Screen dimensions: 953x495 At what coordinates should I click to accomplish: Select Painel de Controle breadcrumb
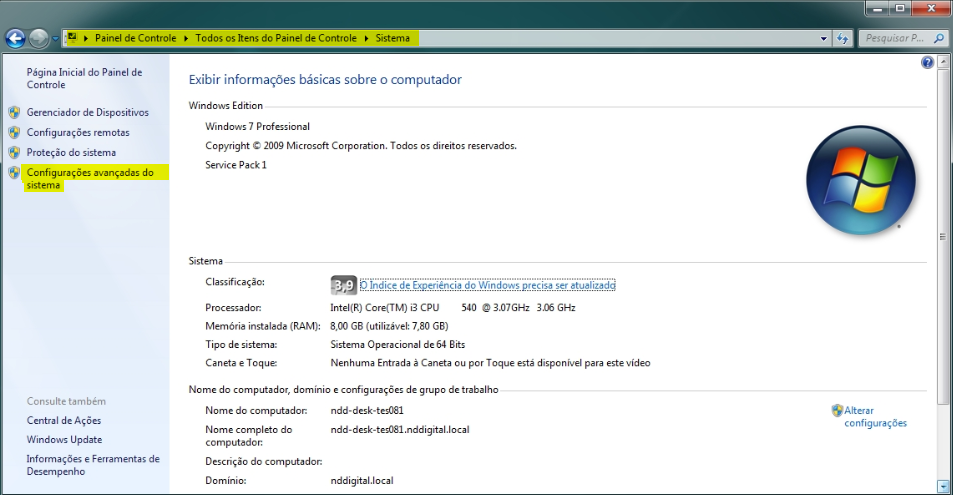tap(136, 38)
